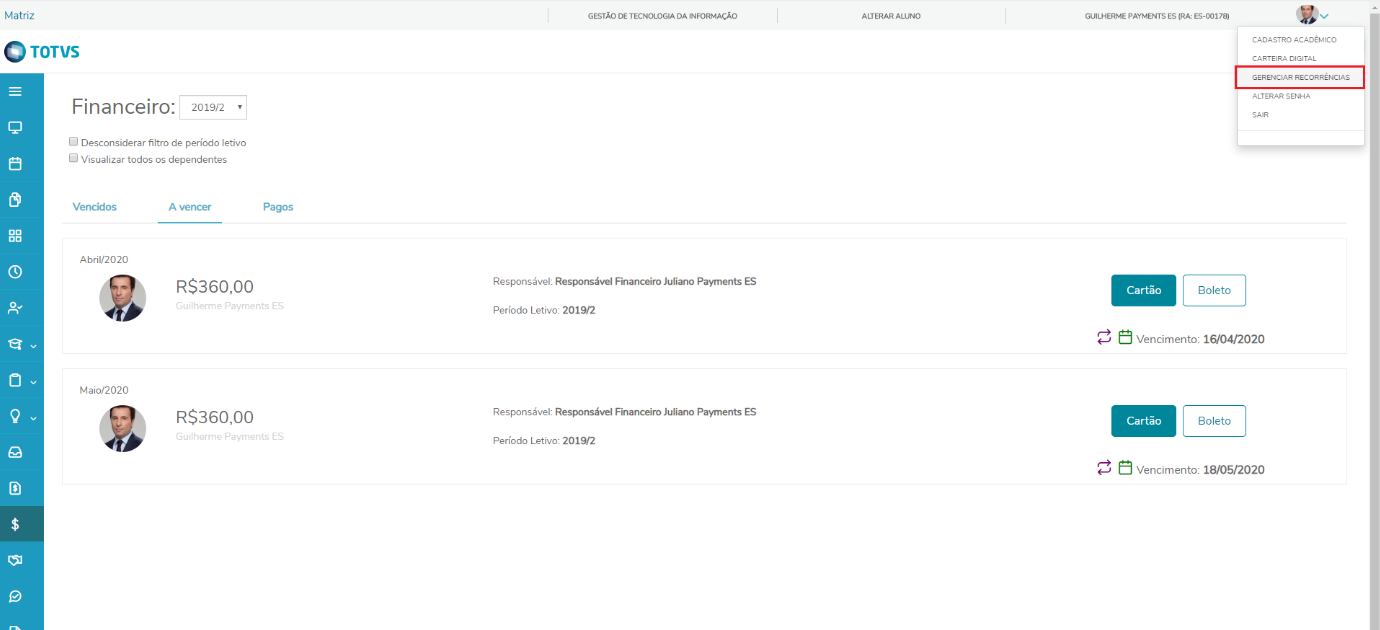
Task: Expand the lightbulb sidebar submenu
Action: (33, 417)
